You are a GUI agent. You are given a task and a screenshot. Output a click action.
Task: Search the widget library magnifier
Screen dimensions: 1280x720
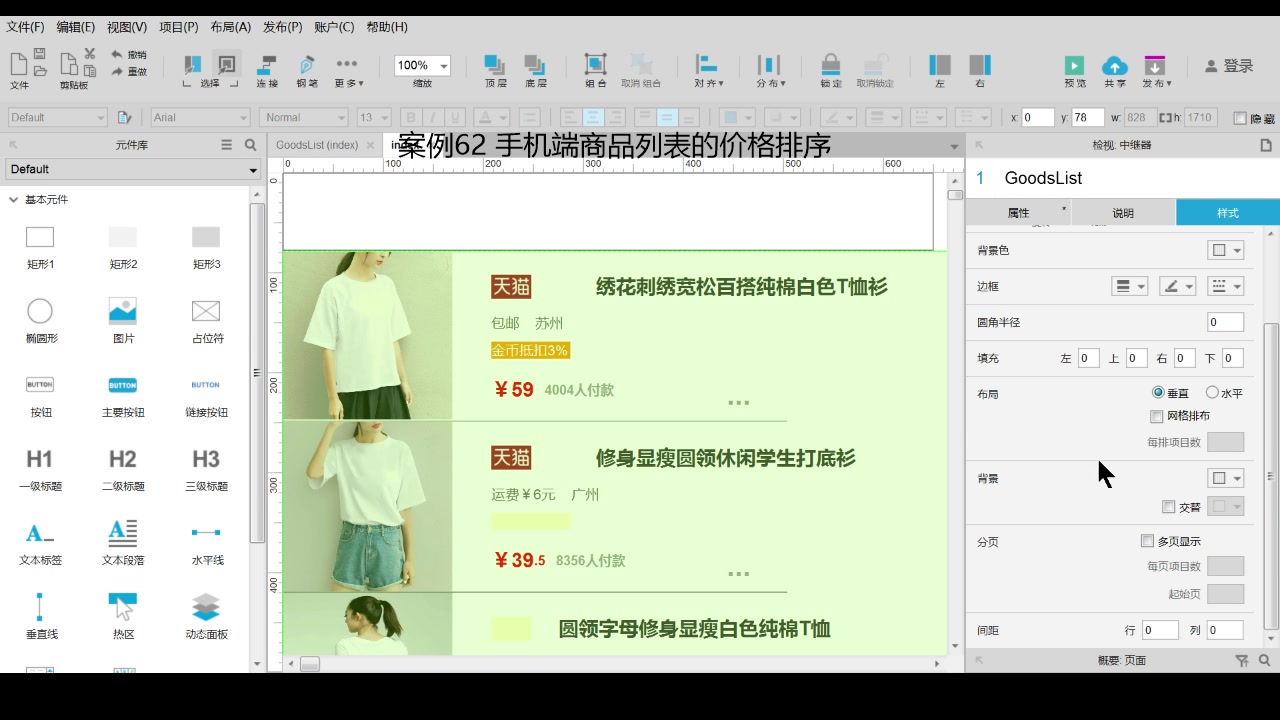[x=251, y=145]
